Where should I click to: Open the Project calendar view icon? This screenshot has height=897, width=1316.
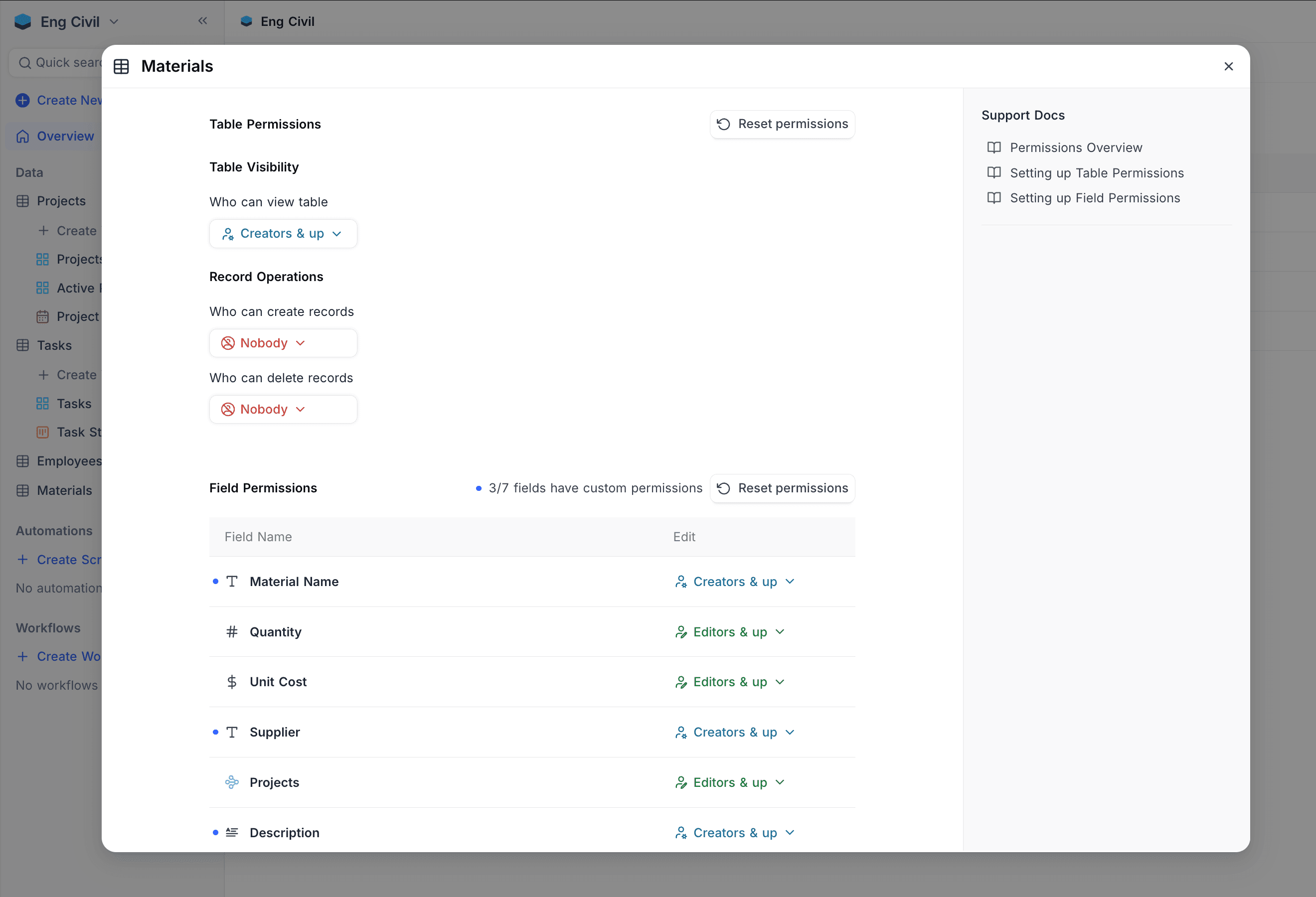[42, 316]
